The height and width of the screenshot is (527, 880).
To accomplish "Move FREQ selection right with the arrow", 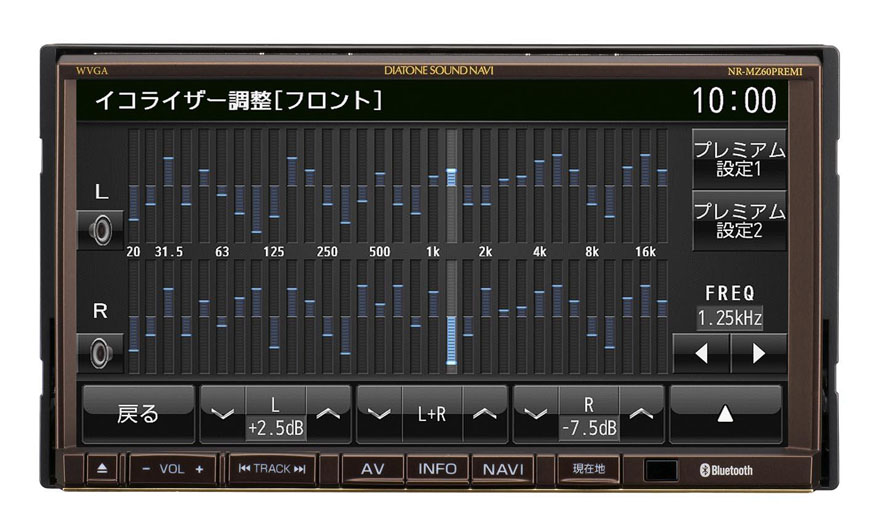I will coord(759,354).
